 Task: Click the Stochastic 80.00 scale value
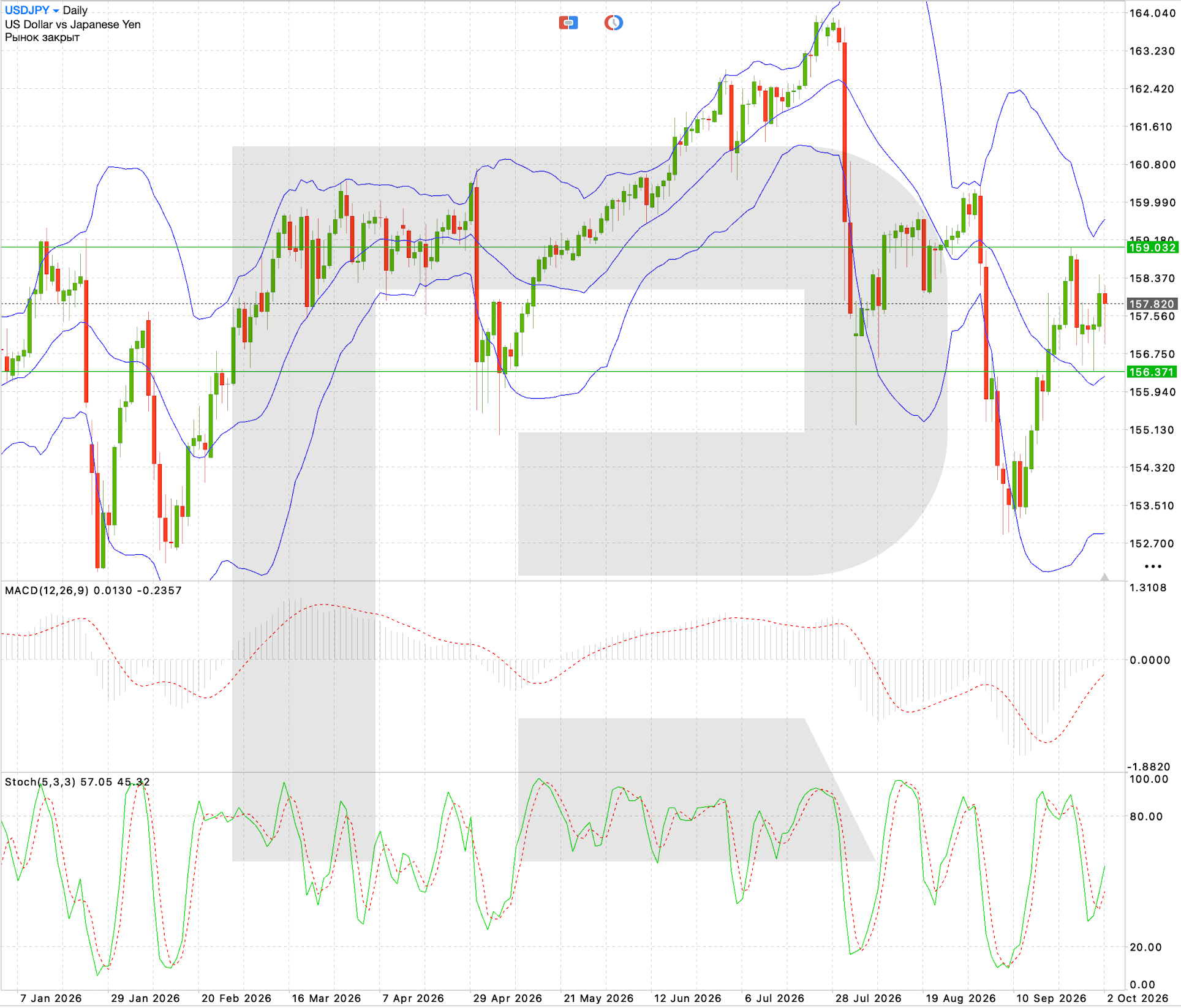pos(1146,816)
